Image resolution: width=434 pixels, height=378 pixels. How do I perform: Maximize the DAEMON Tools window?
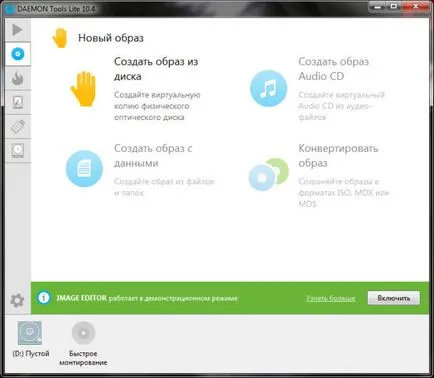pyautogui.click(x=394, y=7)
